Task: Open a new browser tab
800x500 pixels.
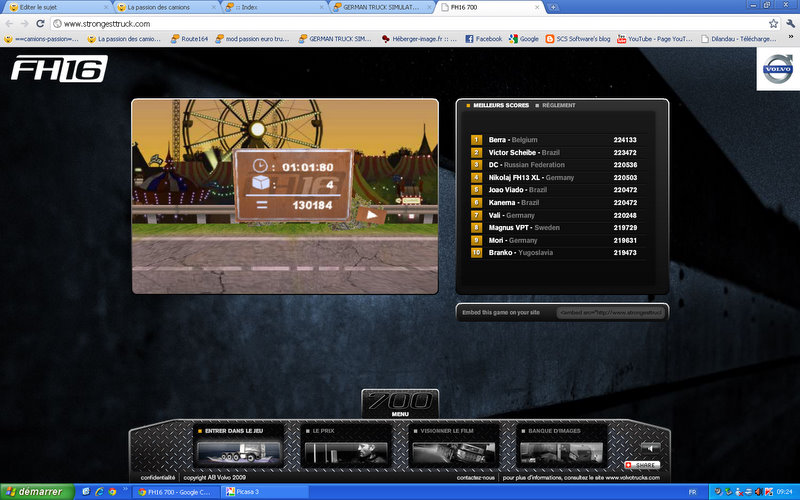Action: [x=553, y=7]
